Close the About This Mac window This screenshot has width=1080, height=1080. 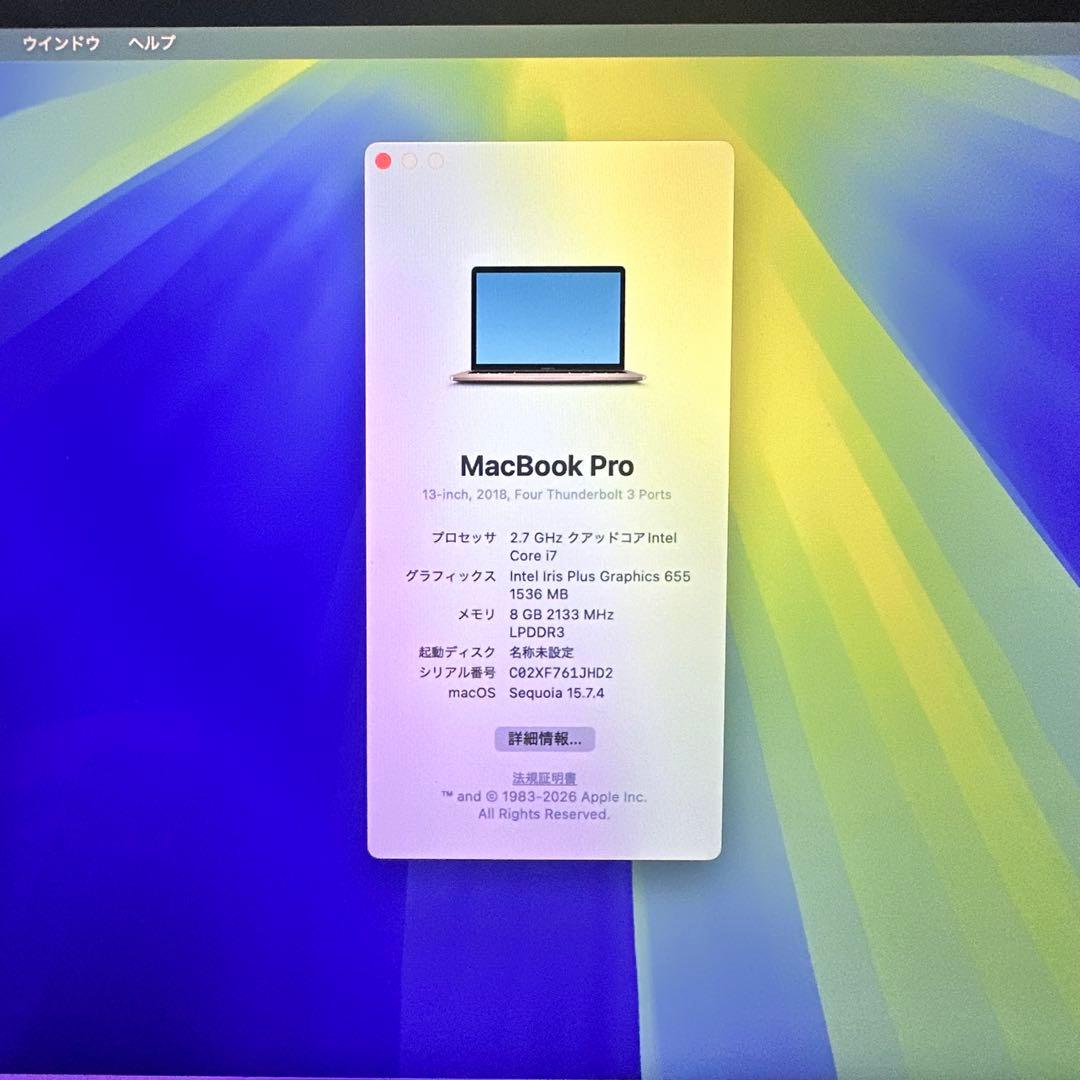pyautogui.click(x=384, y=161)
